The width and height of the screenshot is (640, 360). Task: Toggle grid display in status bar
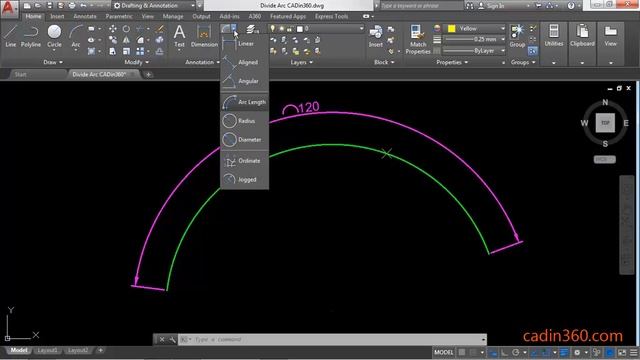[x=462, y=352]
